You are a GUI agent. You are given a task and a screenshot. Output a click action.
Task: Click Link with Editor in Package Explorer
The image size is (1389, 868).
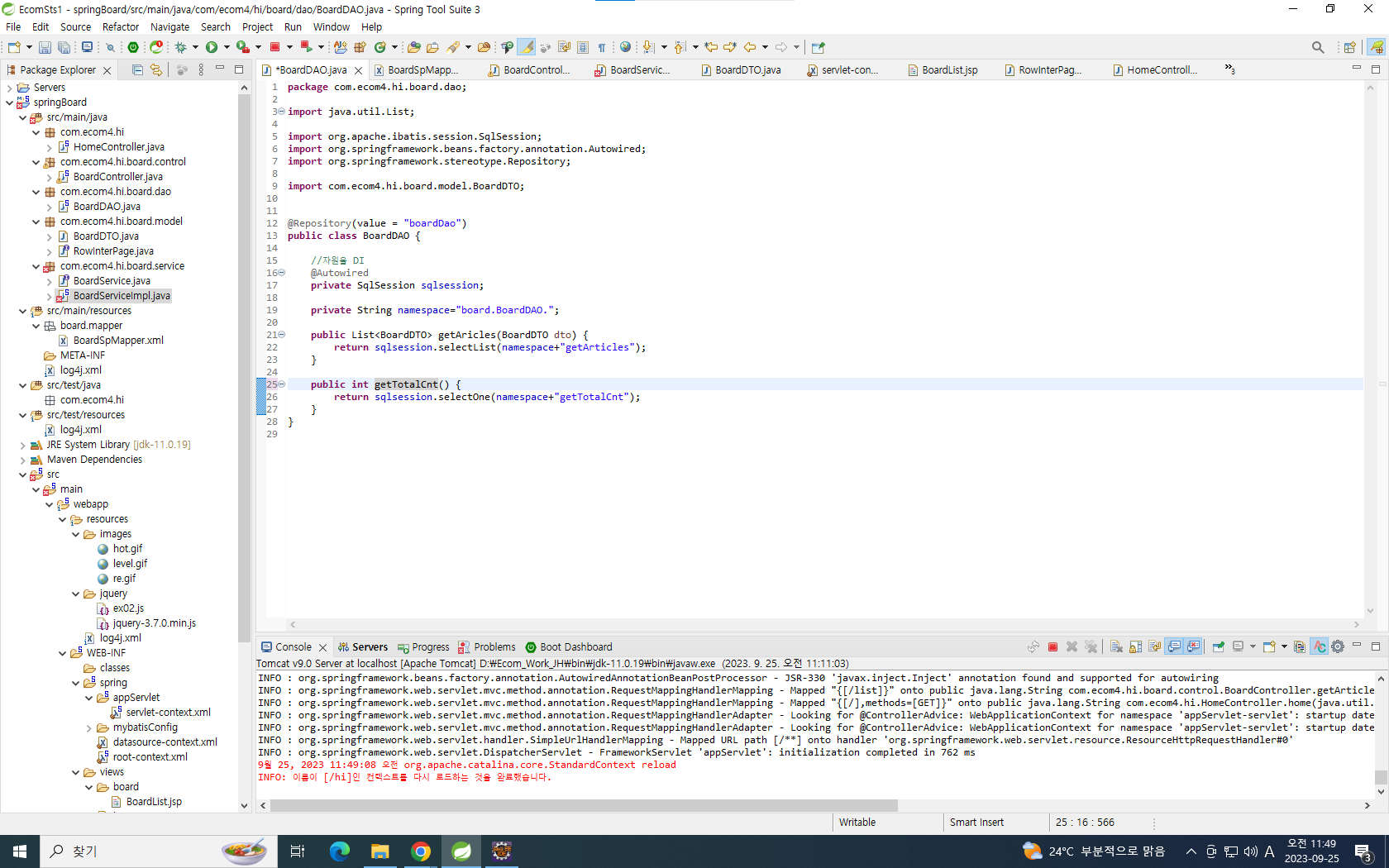pyautogui.click(x=156, y=70)
